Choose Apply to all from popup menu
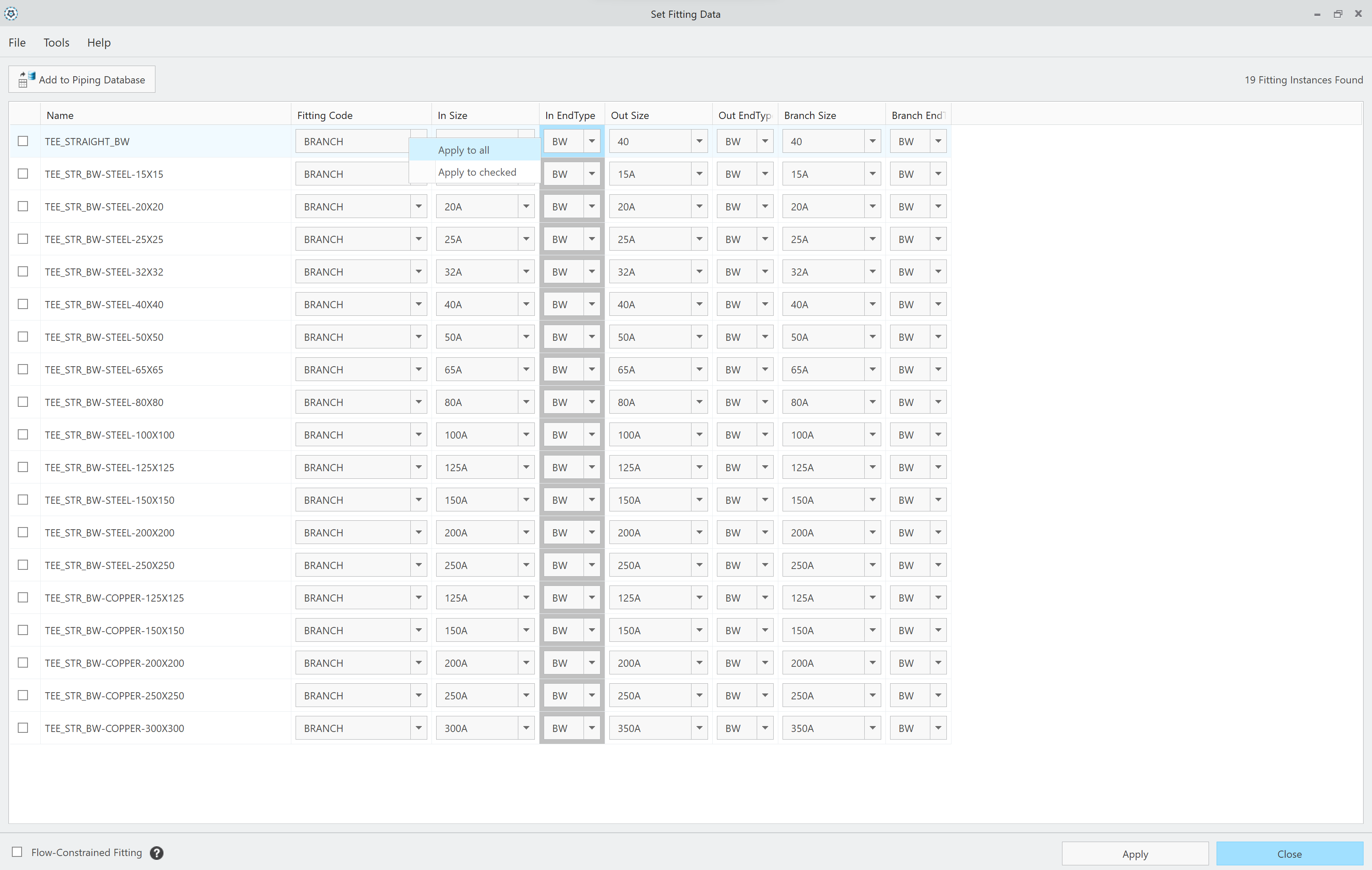The image size is (1372, 870). pos(463,150)
